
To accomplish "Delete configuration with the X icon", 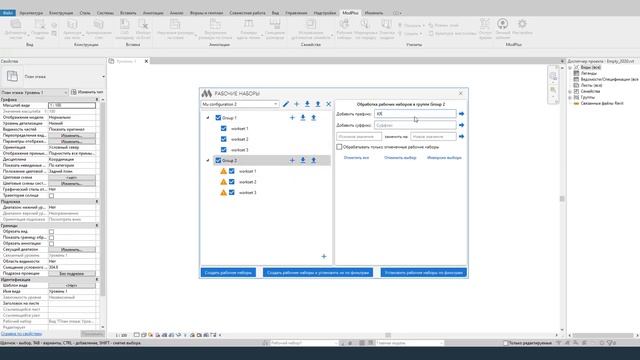I will (x=329, y=104).
